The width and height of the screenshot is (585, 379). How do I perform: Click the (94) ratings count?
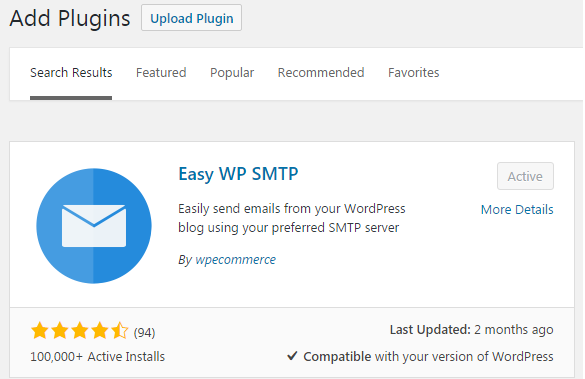[x=144, y=332]
